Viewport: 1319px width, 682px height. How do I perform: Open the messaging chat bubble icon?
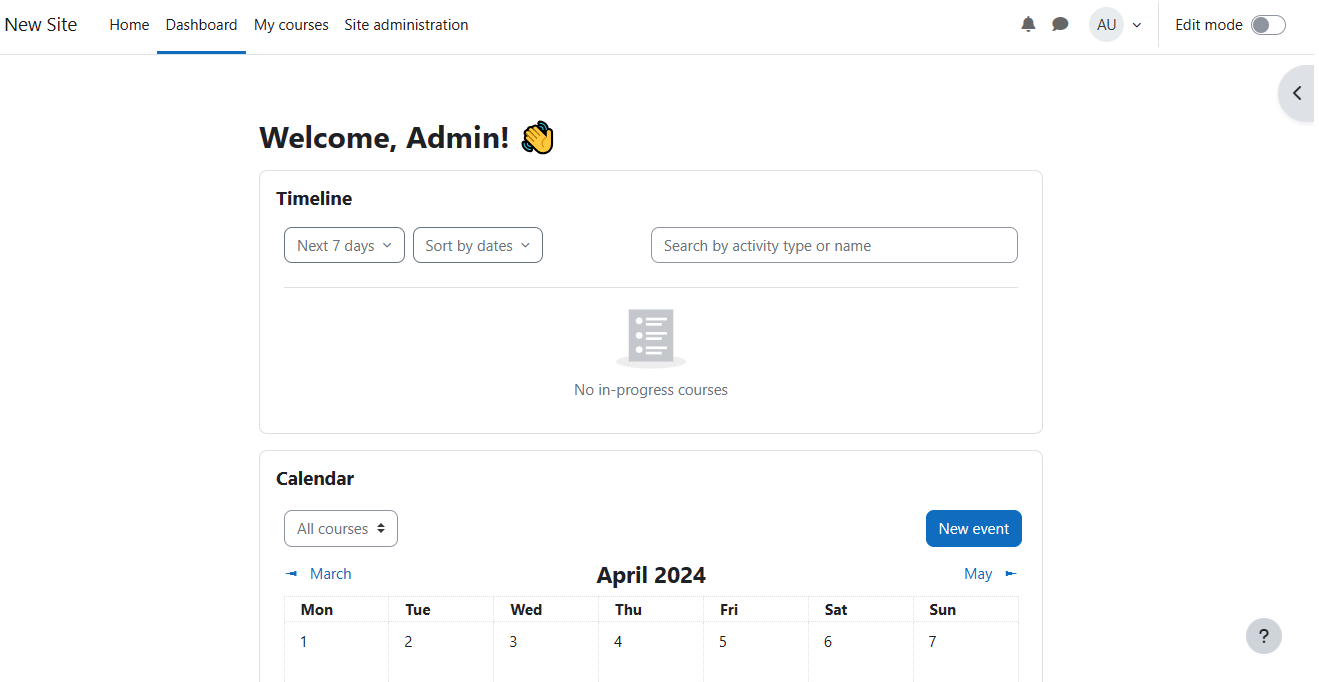(x=1060, y=25)
